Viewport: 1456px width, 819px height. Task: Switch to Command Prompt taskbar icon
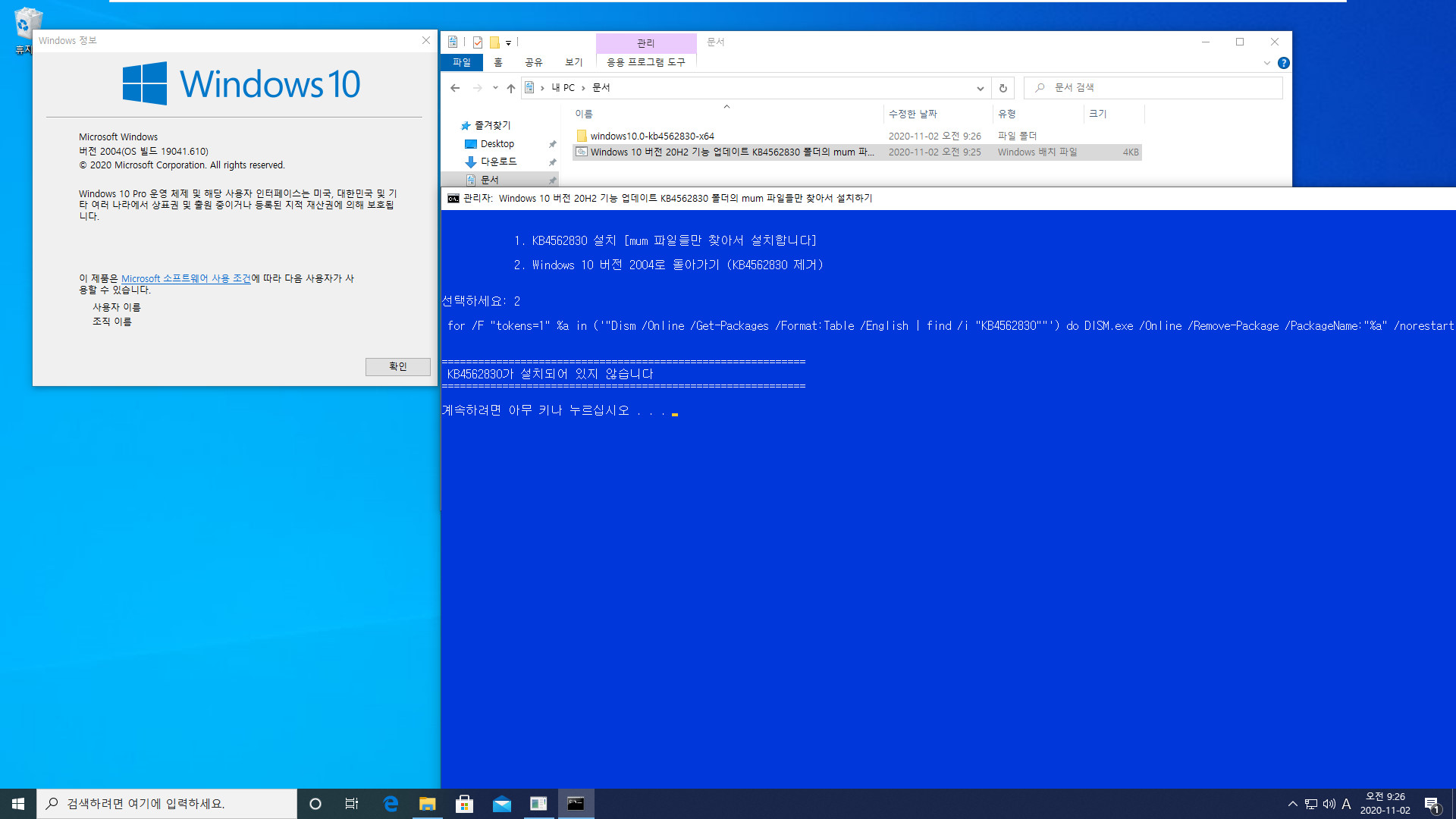pyautogui.click(x=576, y=804)
